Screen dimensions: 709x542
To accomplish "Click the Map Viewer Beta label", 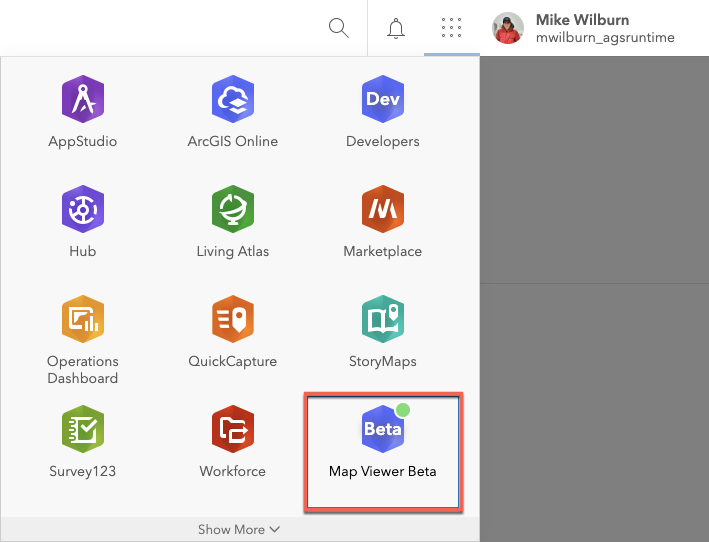I will [x=383, y=471].
